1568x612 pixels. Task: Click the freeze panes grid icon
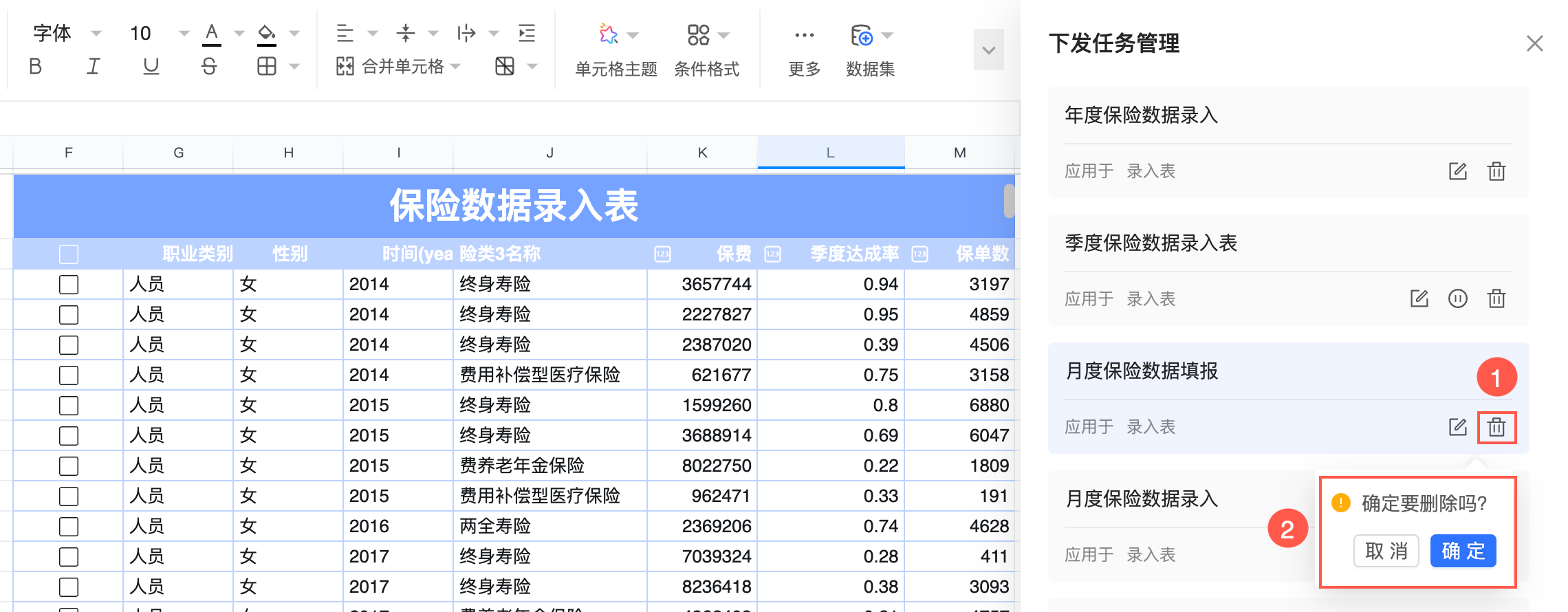[505, 66]
